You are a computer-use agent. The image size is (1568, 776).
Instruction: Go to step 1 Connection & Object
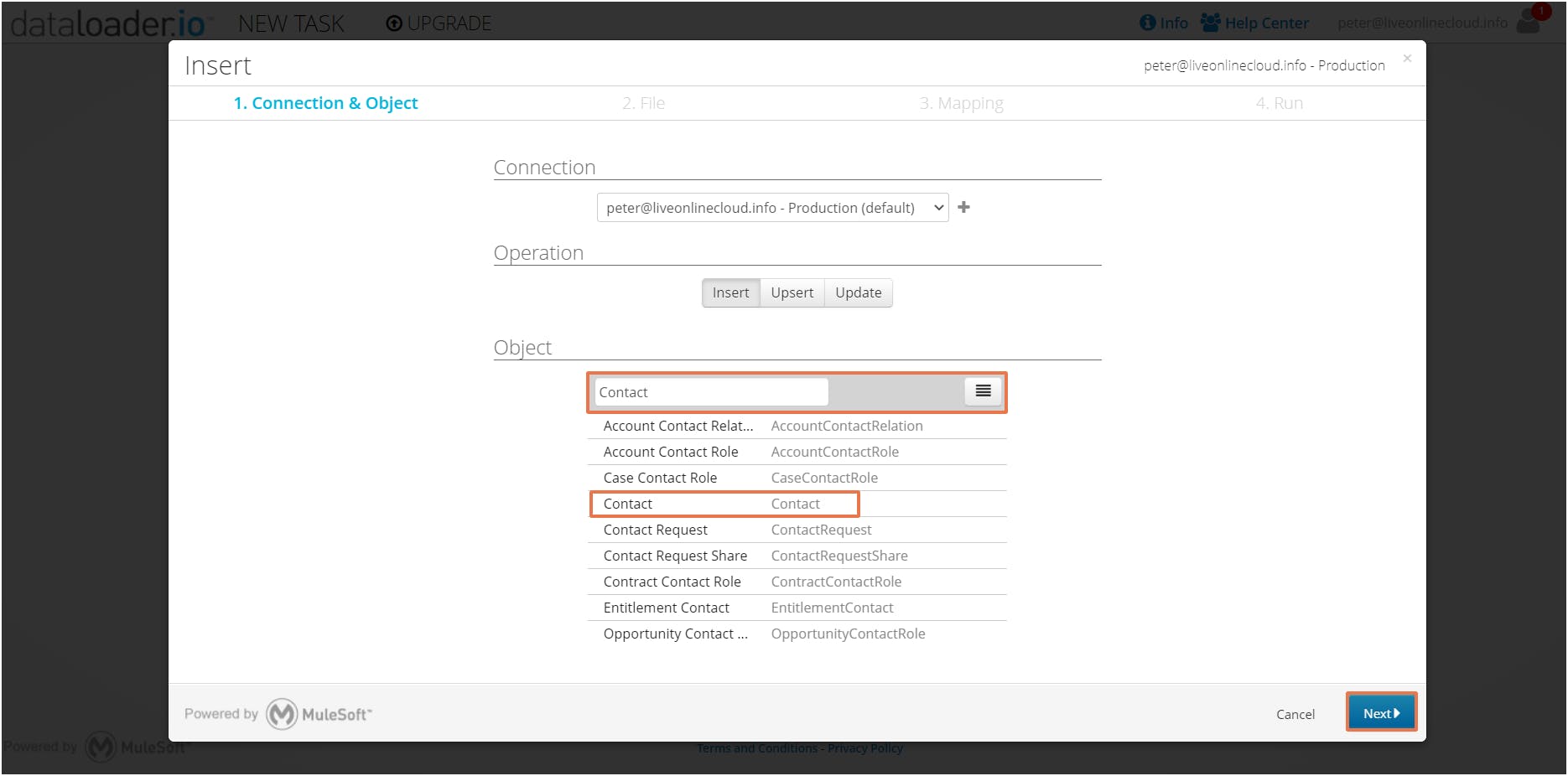(325, 103)
